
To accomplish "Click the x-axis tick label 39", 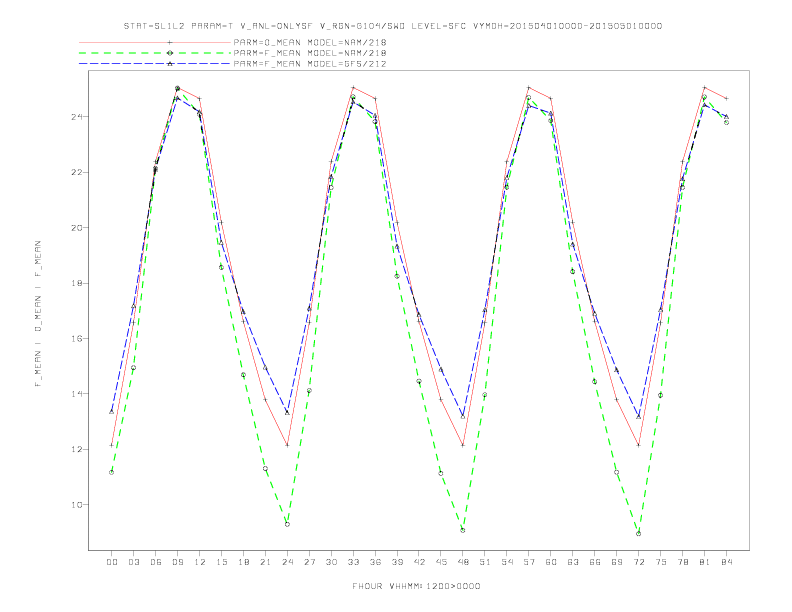I will click(x=397, y=562).
